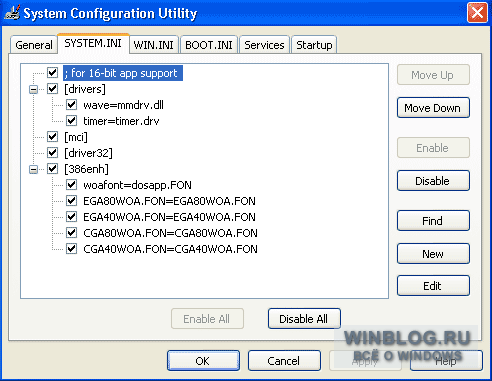Screen dimensions: 492x381
Task: Select EGA40WOA.FON=EGA40WOA.FON entry text
Action: pos(169,217)
